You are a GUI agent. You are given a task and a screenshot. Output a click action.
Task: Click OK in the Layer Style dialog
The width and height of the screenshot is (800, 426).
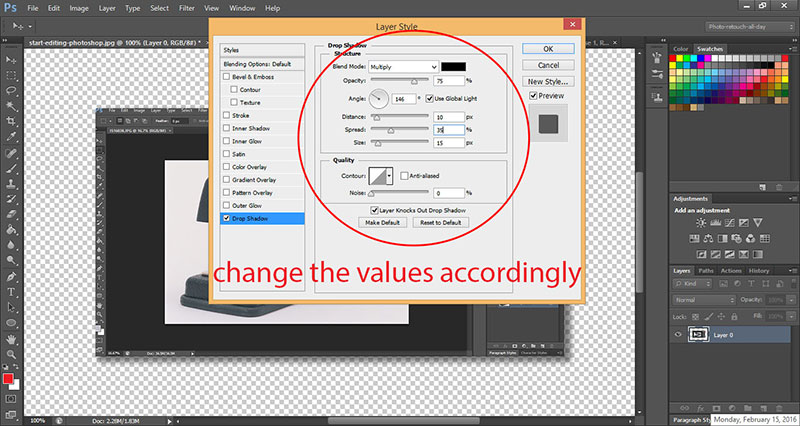(549, 48)
